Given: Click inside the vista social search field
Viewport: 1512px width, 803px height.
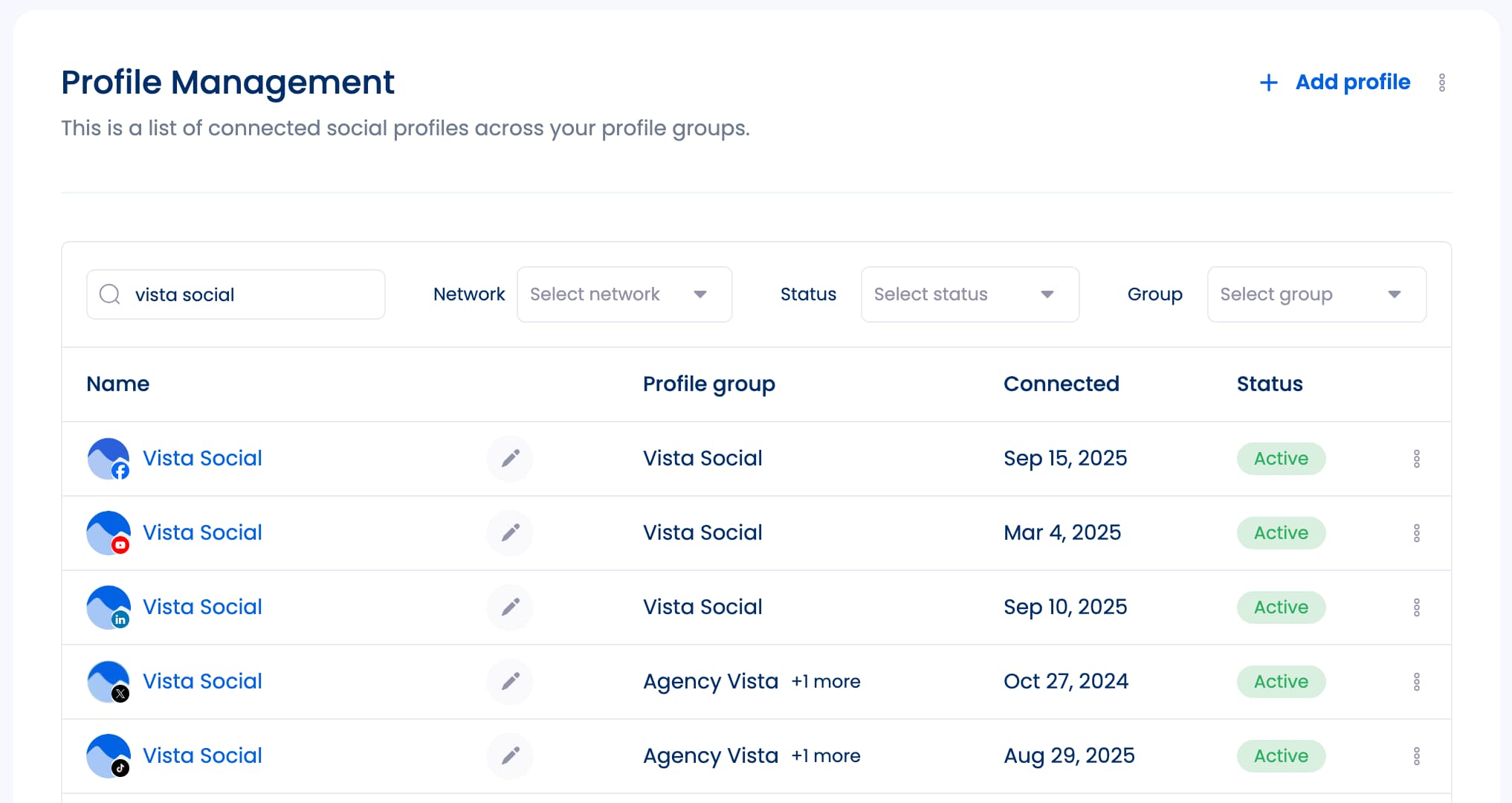Looking at the screenshot, I should click(x=238, y=294).
